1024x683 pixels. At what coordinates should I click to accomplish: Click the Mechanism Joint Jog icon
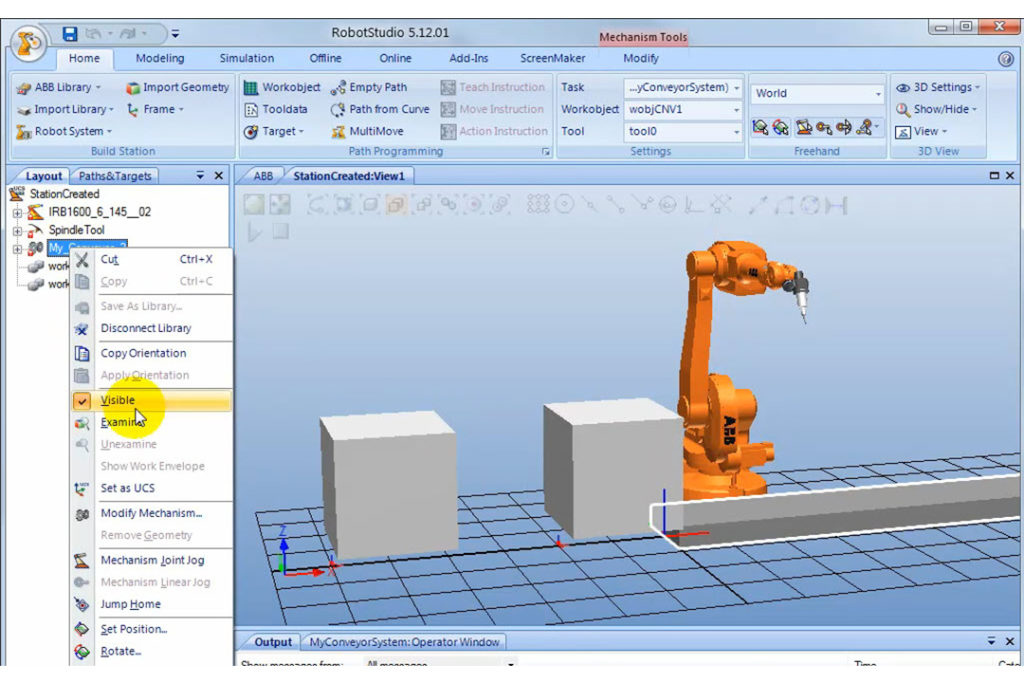[82, 560]
